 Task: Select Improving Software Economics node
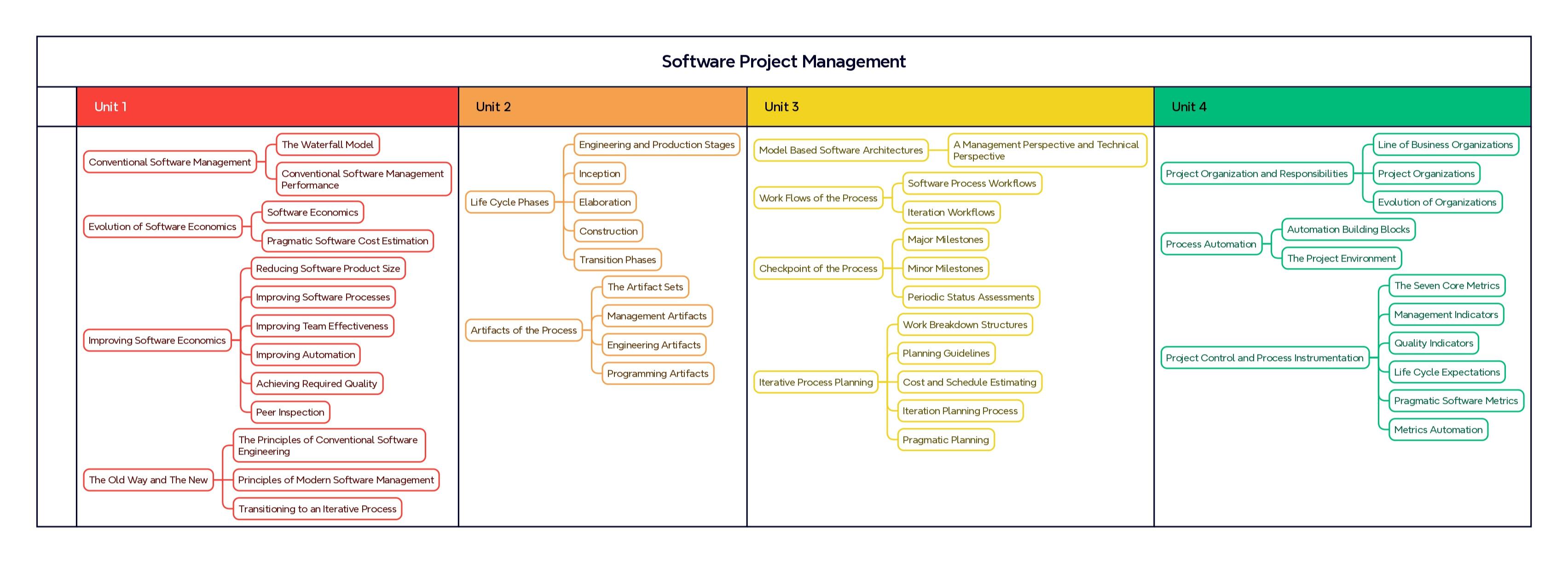tap(157, 340)
